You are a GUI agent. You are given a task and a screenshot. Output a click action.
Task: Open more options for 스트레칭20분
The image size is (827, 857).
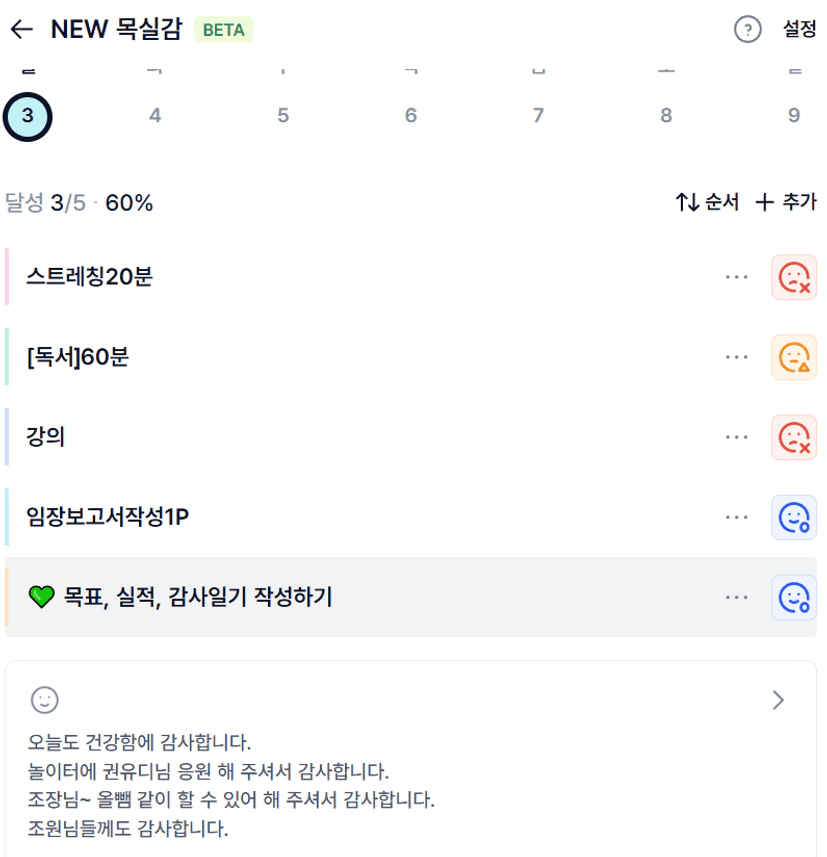tap(737, 277)
